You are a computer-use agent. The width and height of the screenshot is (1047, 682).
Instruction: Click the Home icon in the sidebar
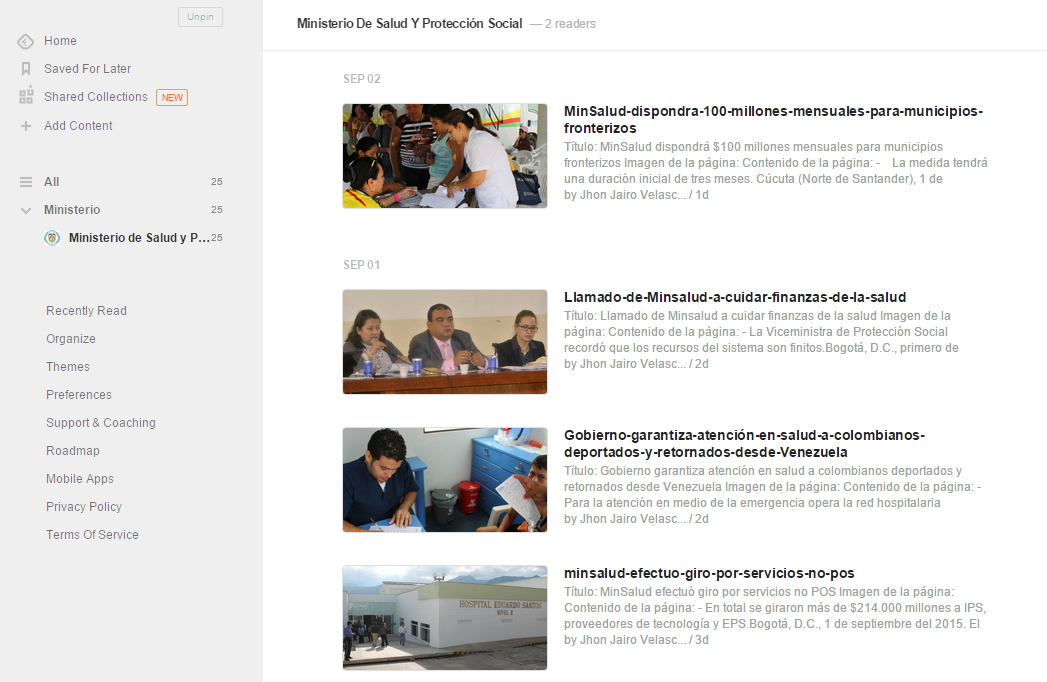(x=24, y=40)
